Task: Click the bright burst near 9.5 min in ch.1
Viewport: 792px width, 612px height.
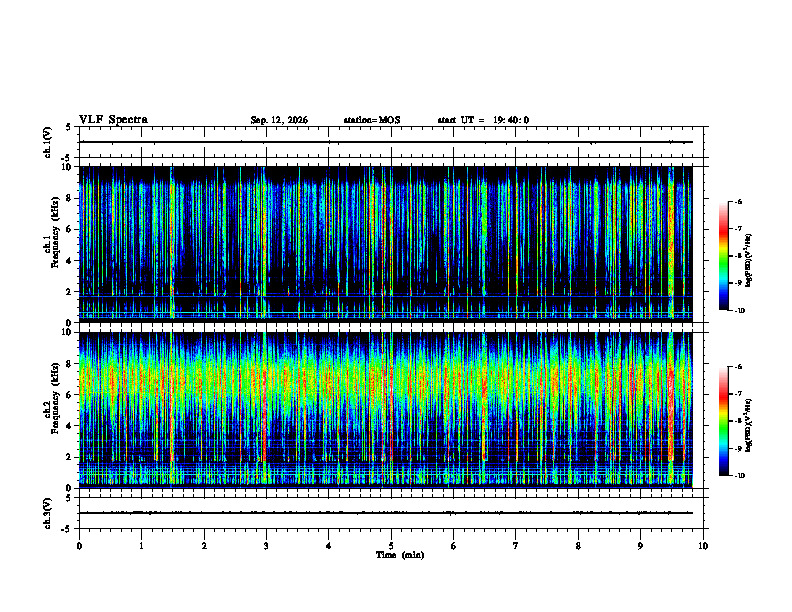Action: pyautogui.click(x=671, y=242)
